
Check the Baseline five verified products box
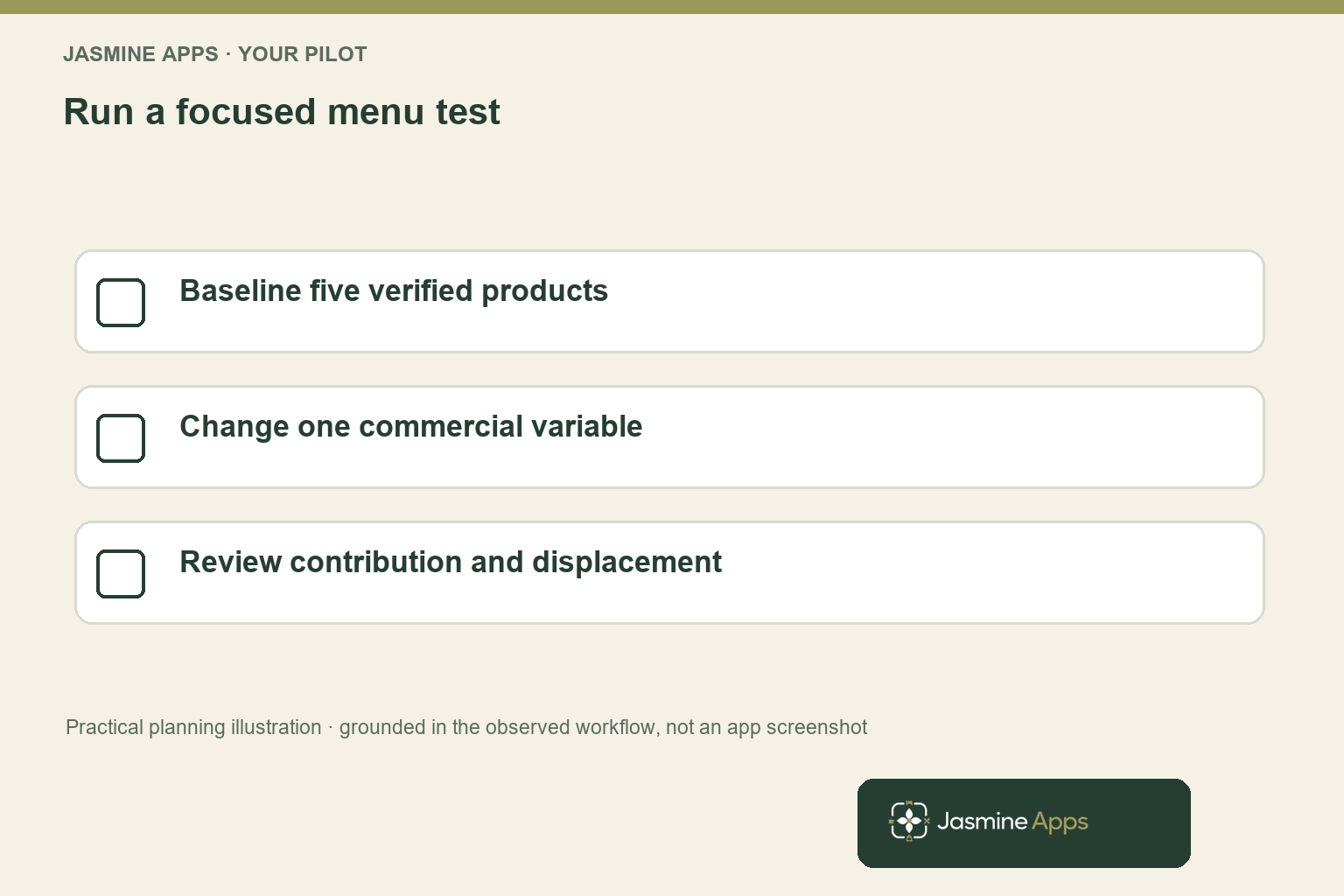(x=121, y=303)
